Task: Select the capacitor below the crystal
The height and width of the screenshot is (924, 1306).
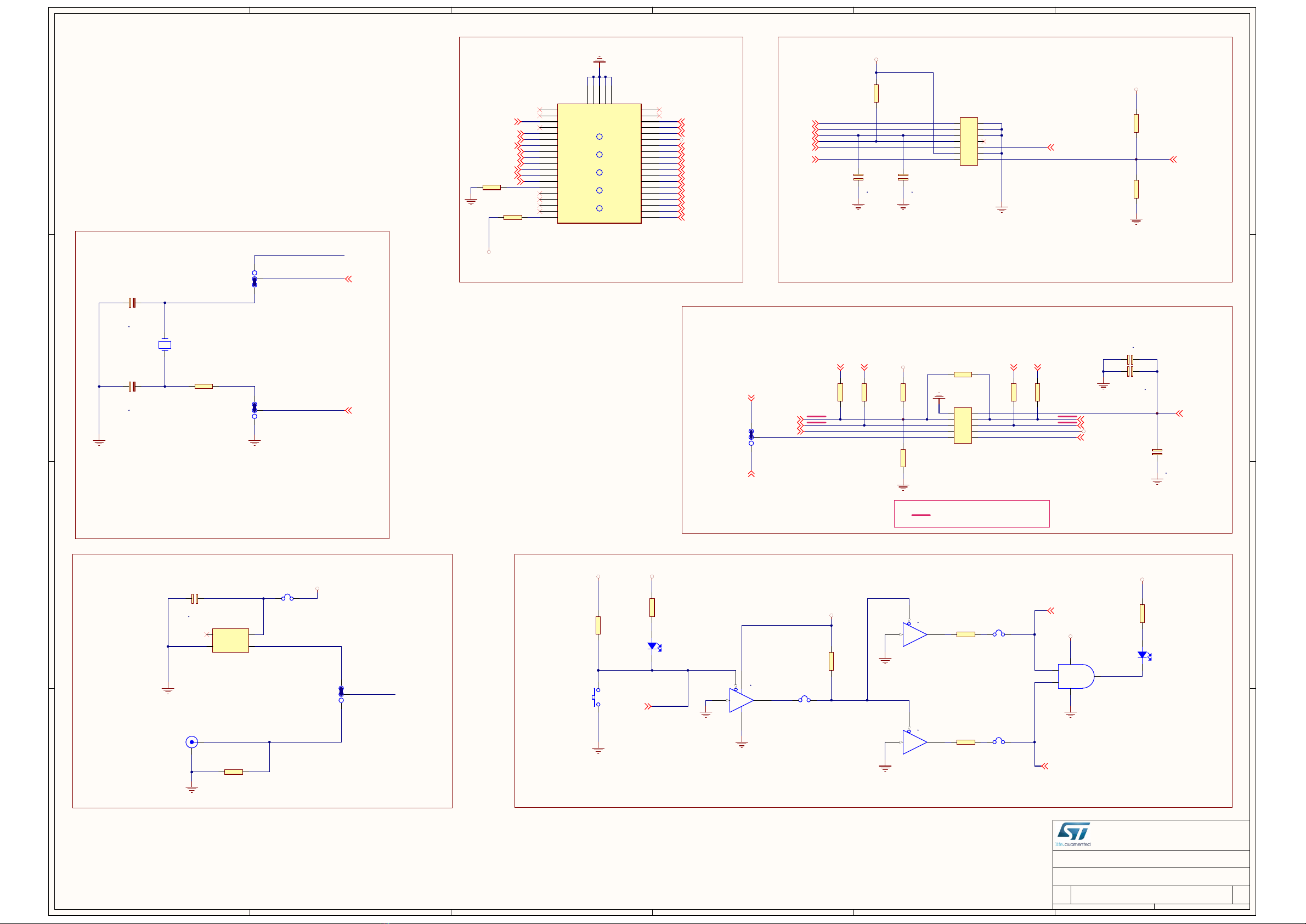Action: point(132,387)
